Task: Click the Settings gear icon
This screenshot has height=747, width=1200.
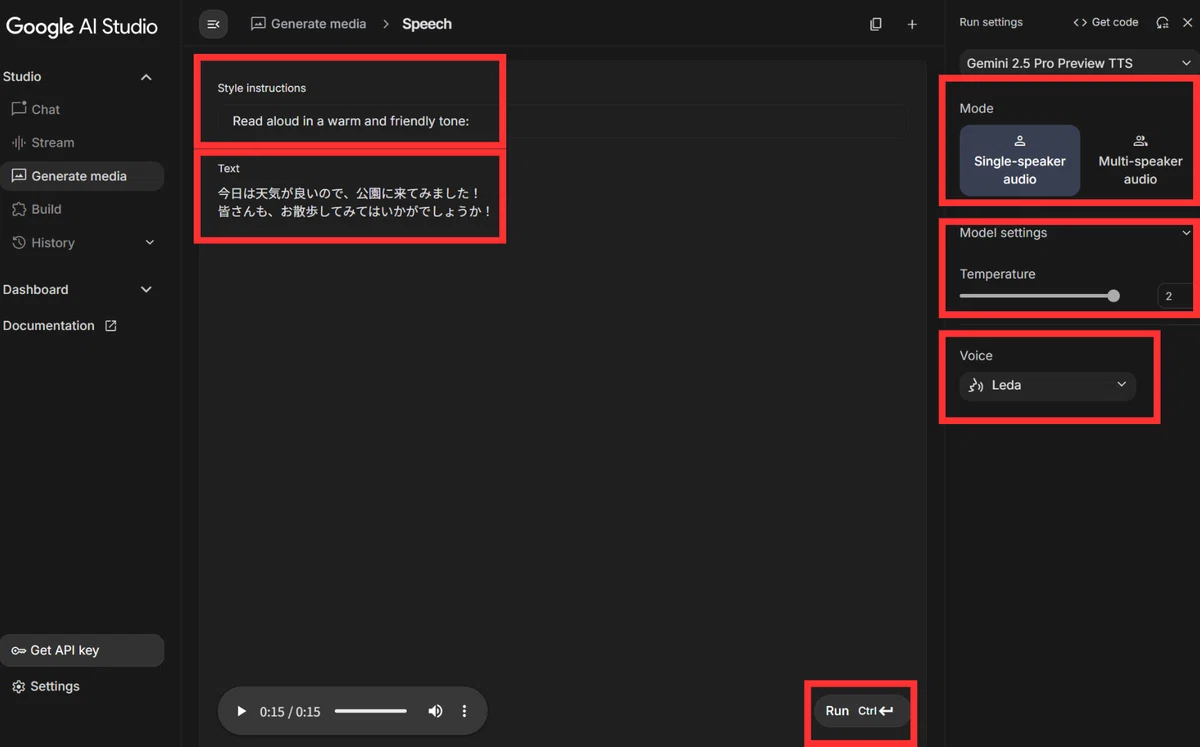Action: coord(18,687)
